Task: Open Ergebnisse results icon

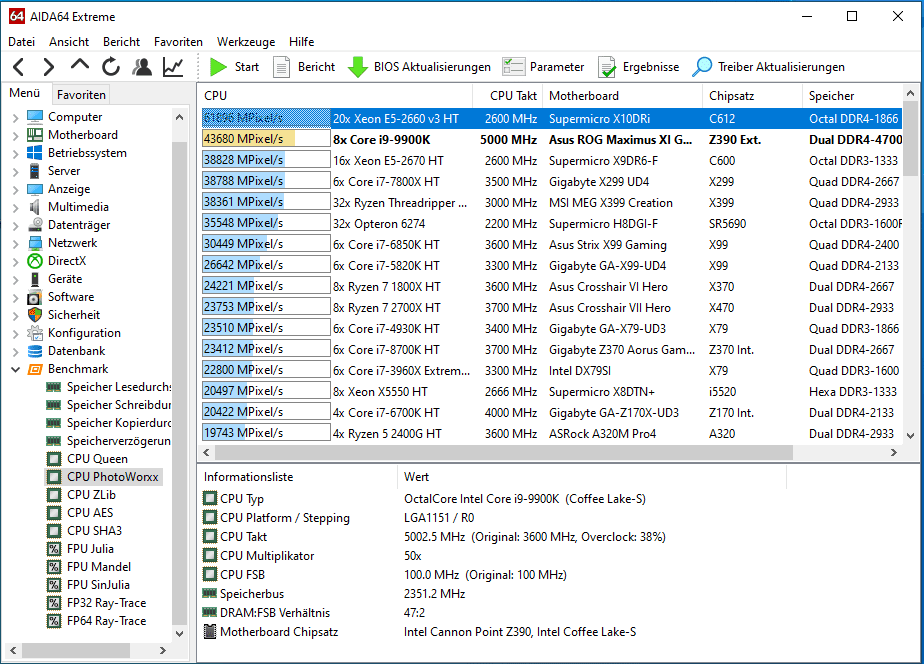Action: [x=606, y=67]
